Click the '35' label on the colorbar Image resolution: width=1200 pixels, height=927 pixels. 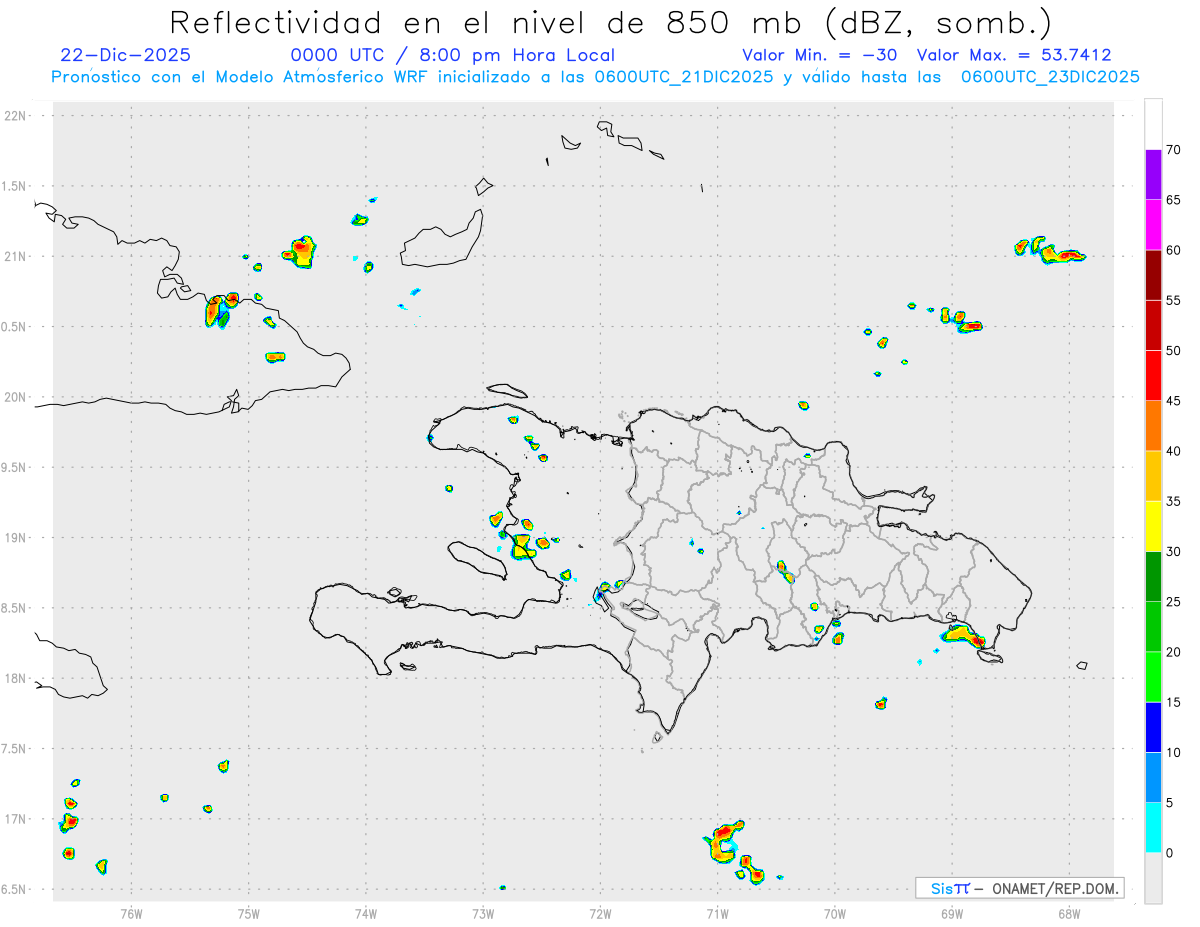pyautogui.click(x=1174, y=501)
